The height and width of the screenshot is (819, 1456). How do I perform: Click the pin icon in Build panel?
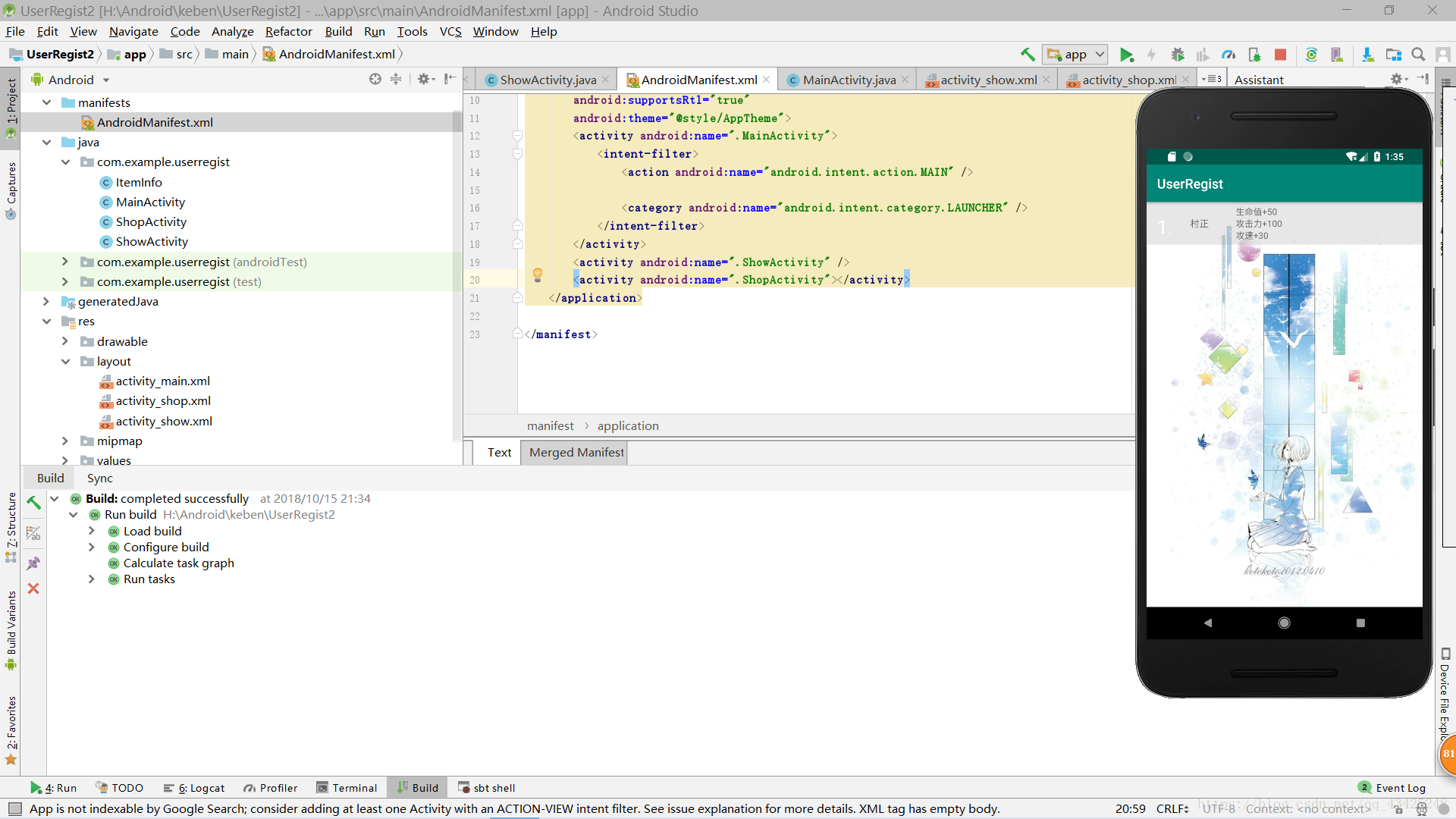33,563
